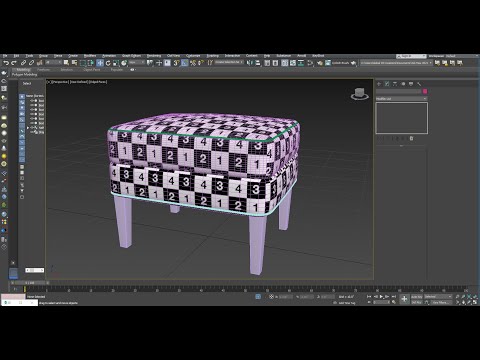Click the Mirror tool icon
Viewport: 480px width, 360px height.
click(250, 63)
